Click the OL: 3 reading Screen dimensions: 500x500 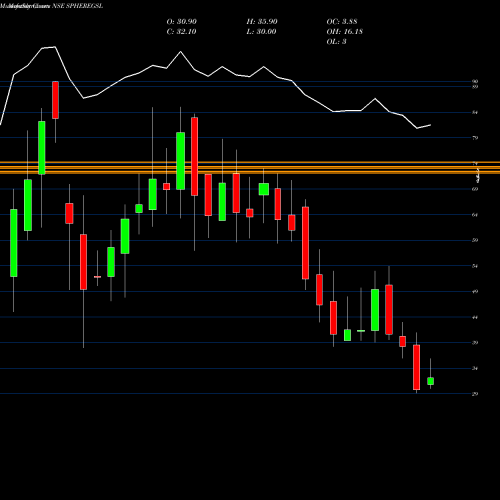pyautogui.click(x=337, y=42)
